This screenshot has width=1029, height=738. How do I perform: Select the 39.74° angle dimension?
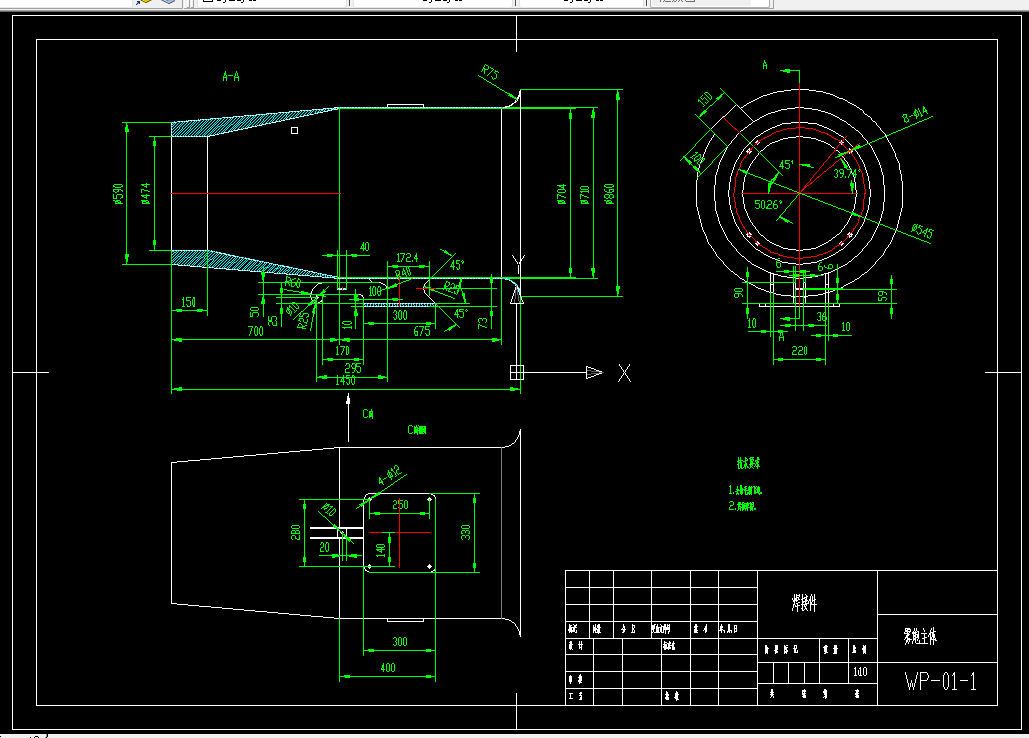(x=847, y=174)
